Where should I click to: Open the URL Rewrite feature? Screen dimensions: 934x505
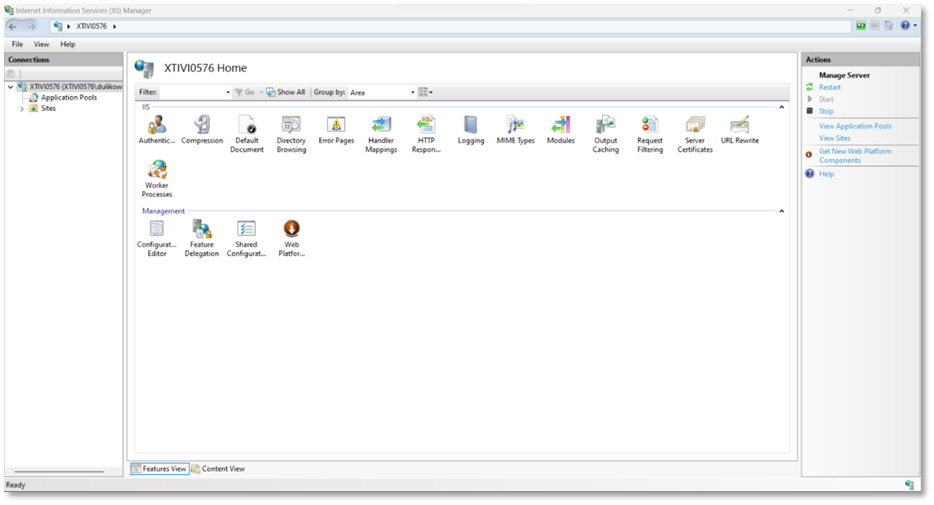click(740, 126)
